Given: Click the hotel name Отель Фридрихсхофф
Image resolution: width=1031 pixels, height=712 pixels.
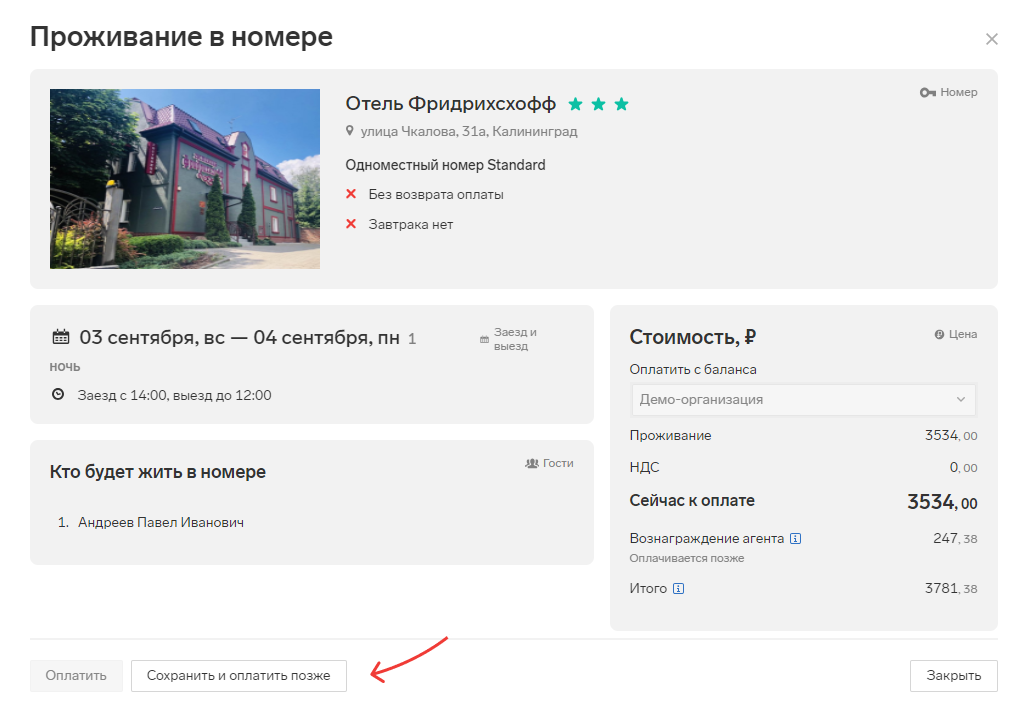Looking at the screenshot, I should coord(451,104).
